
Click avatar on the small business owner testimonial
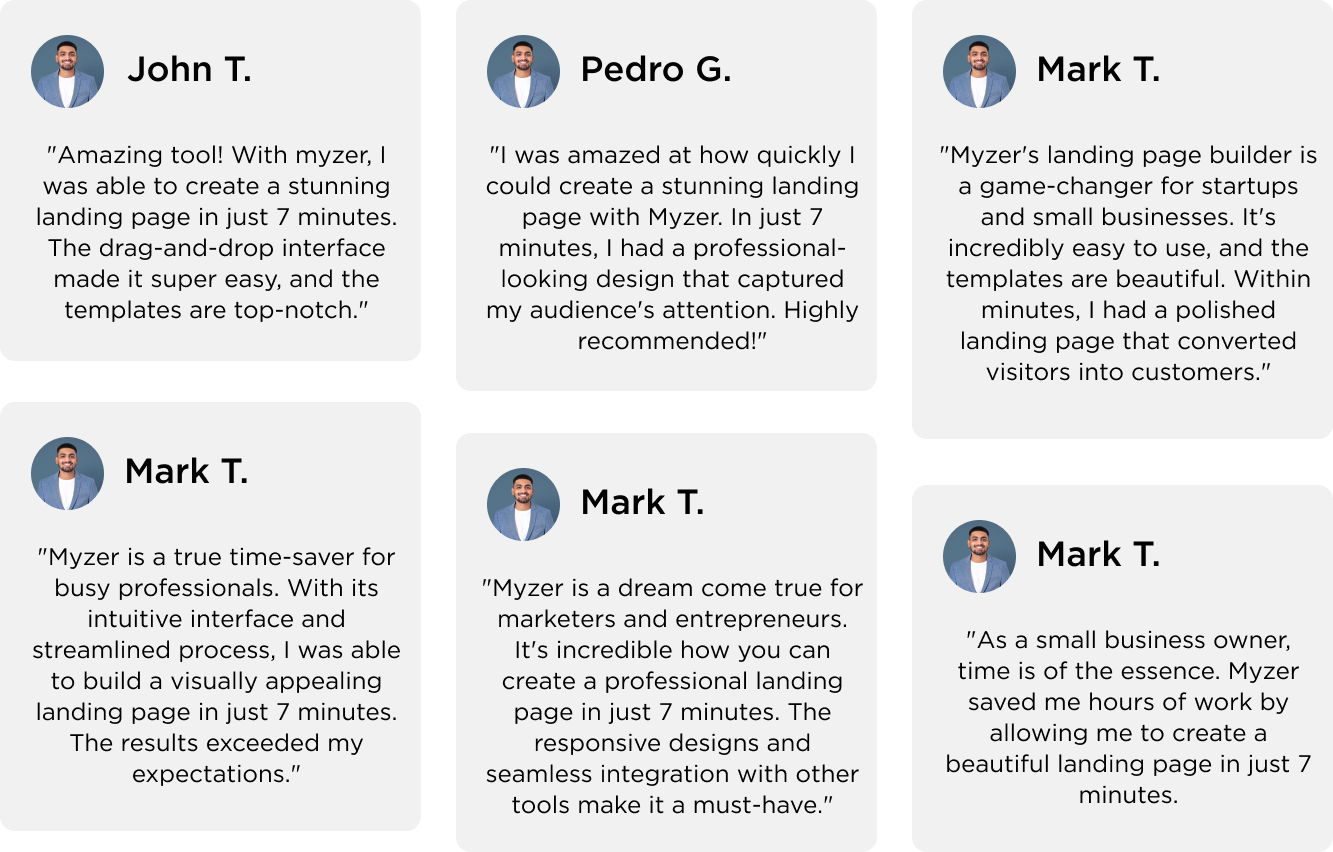coord(979,556)
